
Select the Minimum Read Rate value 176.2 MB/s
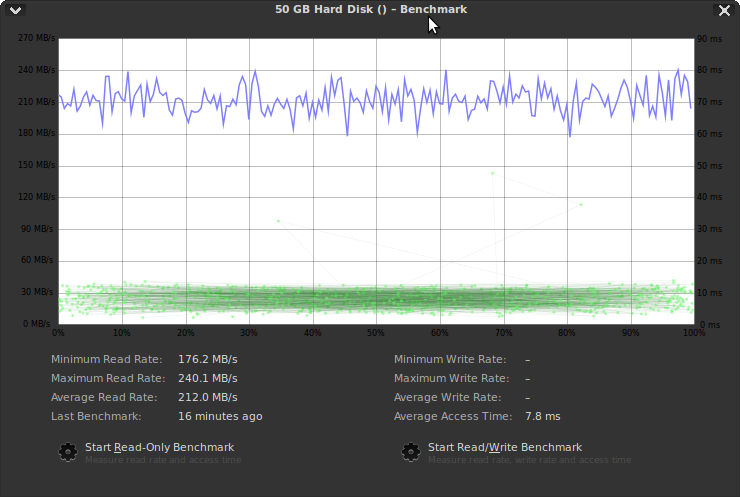tap(208, 359)
